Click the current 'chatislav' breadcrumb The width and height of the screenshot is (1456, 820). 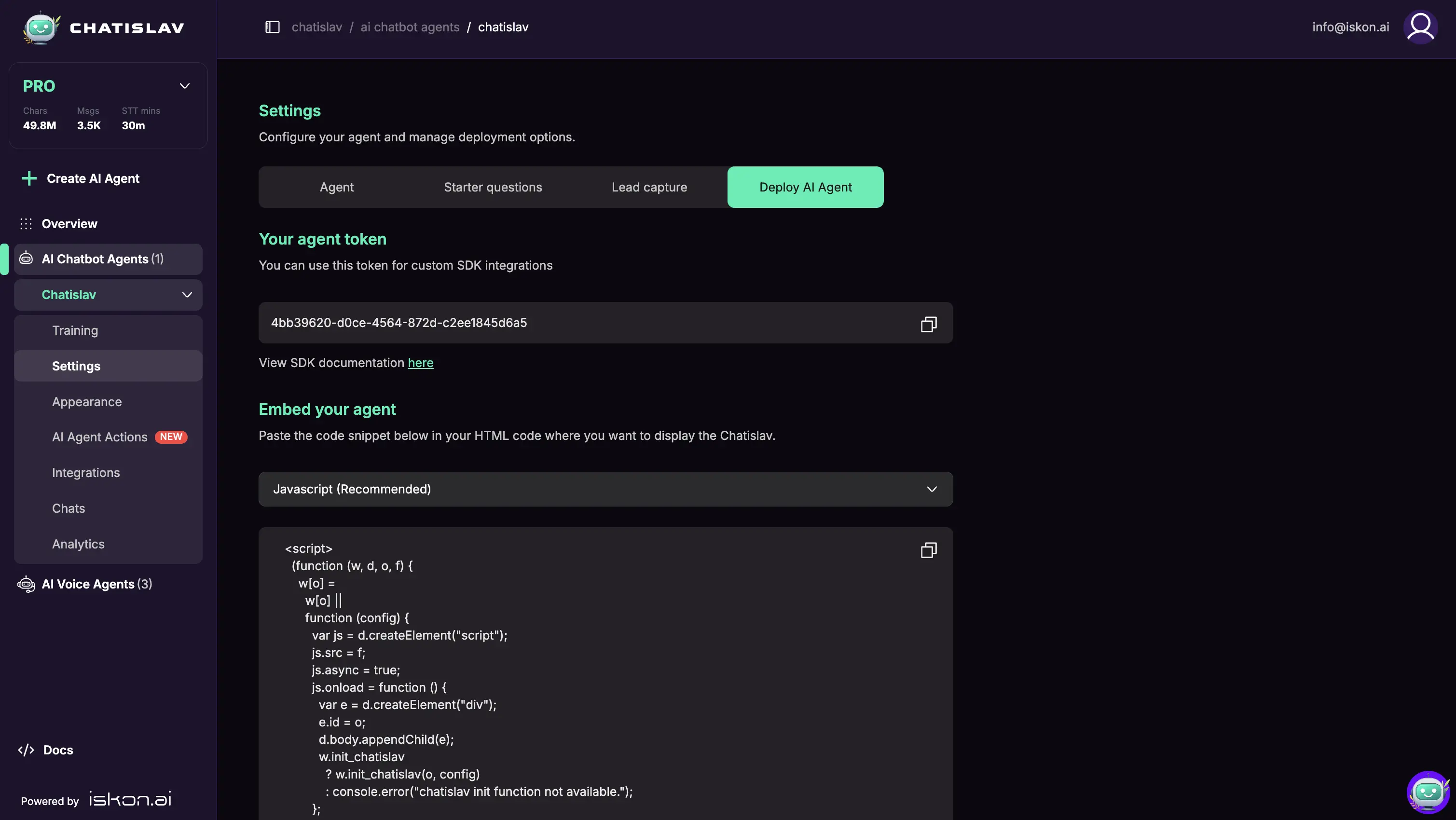coord(503,27)
